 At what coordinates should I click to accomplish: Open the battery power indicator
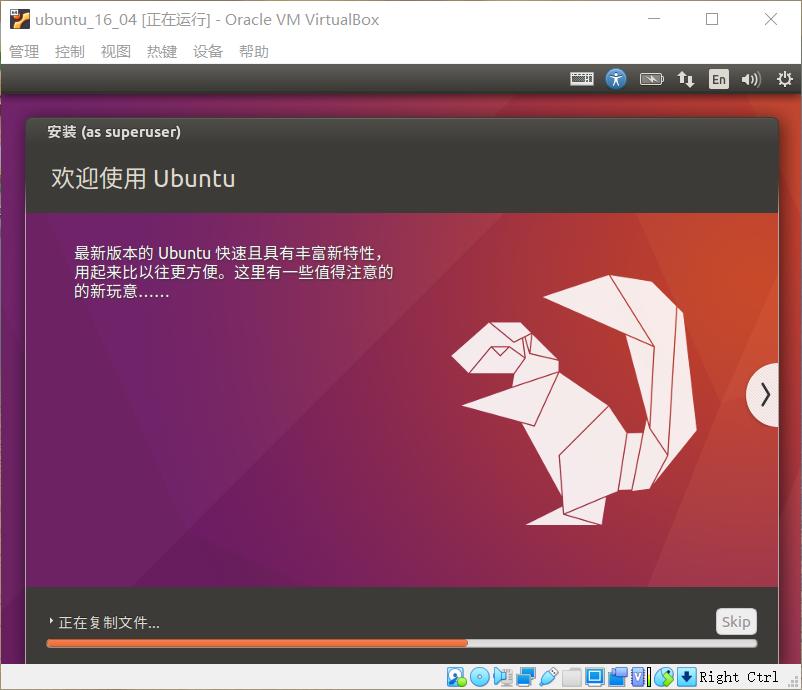click(652, 79)
